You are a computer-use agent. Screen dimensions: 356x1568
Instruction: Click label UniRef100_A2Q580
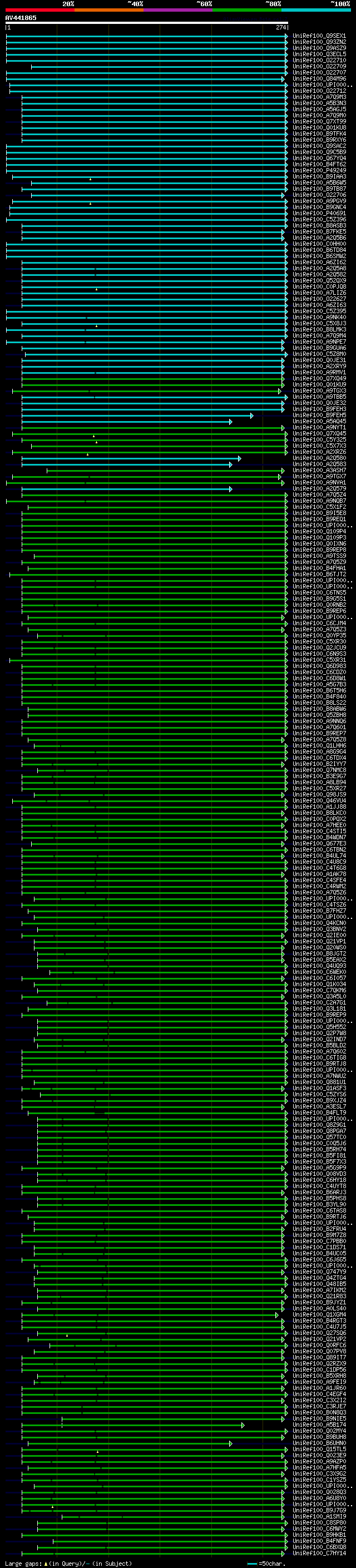pos(319,458)
